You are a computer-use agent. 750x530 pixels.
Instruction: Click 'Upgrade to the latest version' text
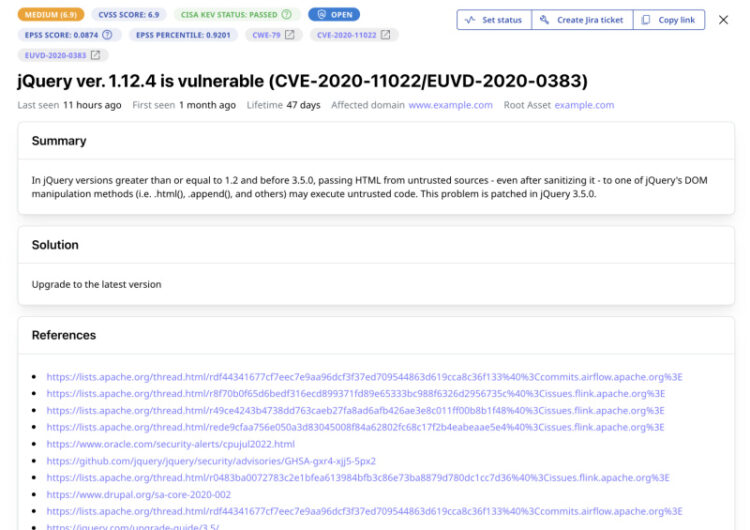[96, 284]
